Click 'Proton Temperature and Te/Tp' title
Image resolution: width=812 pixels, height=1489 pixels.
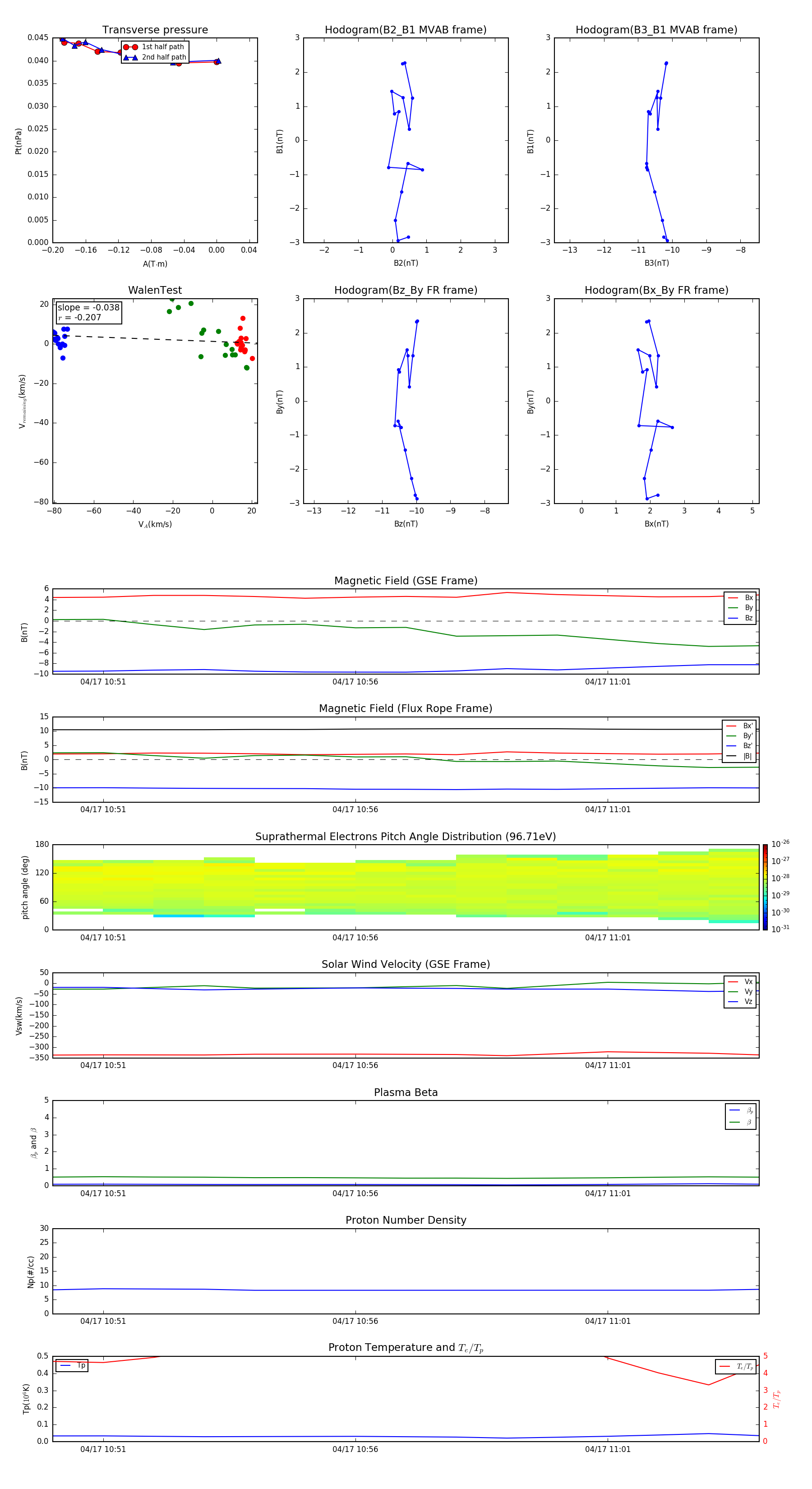406,1348
